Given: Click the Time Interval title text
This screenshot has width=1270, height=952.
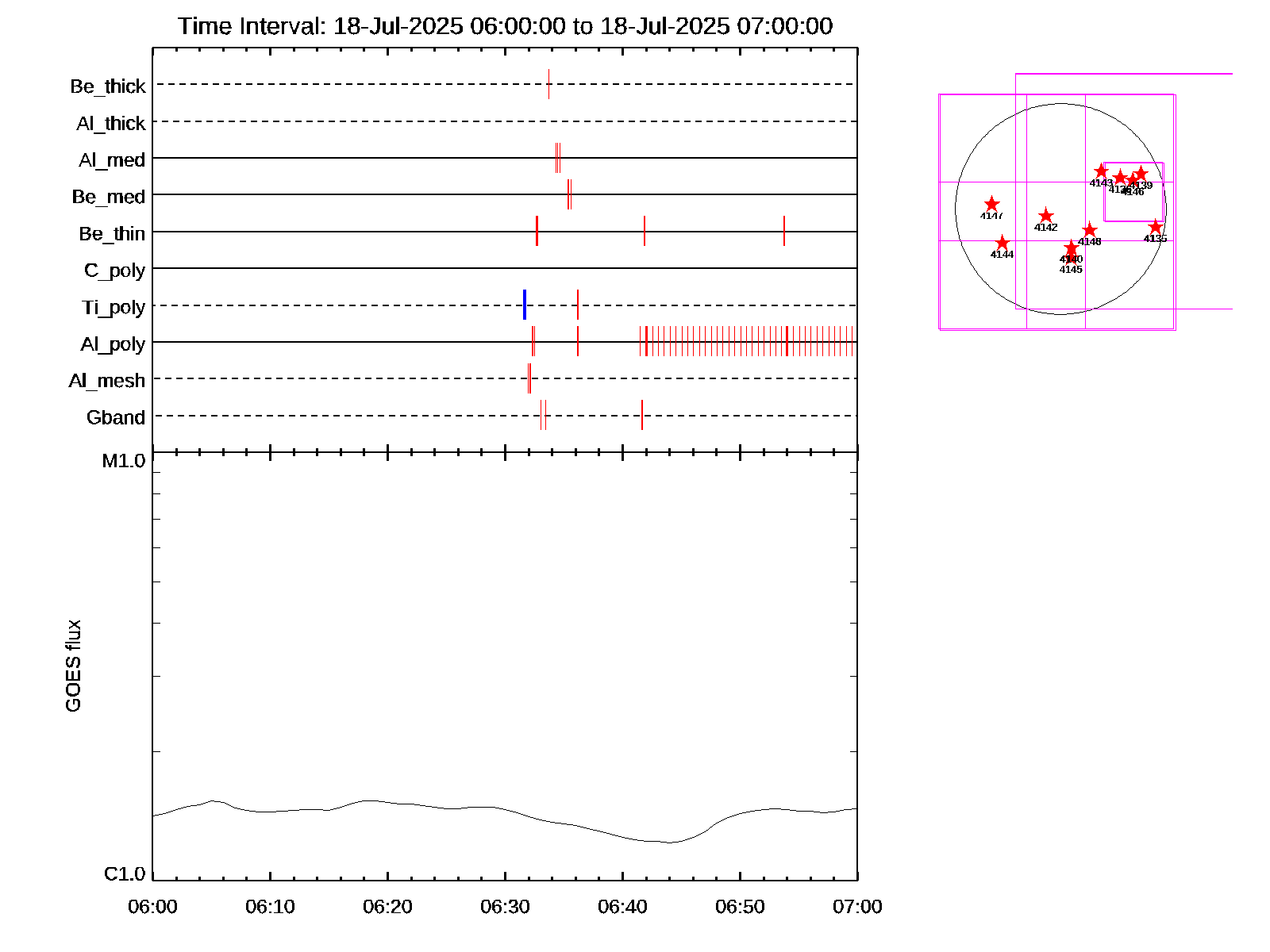Looking at the screenshot, I should tap(505, 26).
